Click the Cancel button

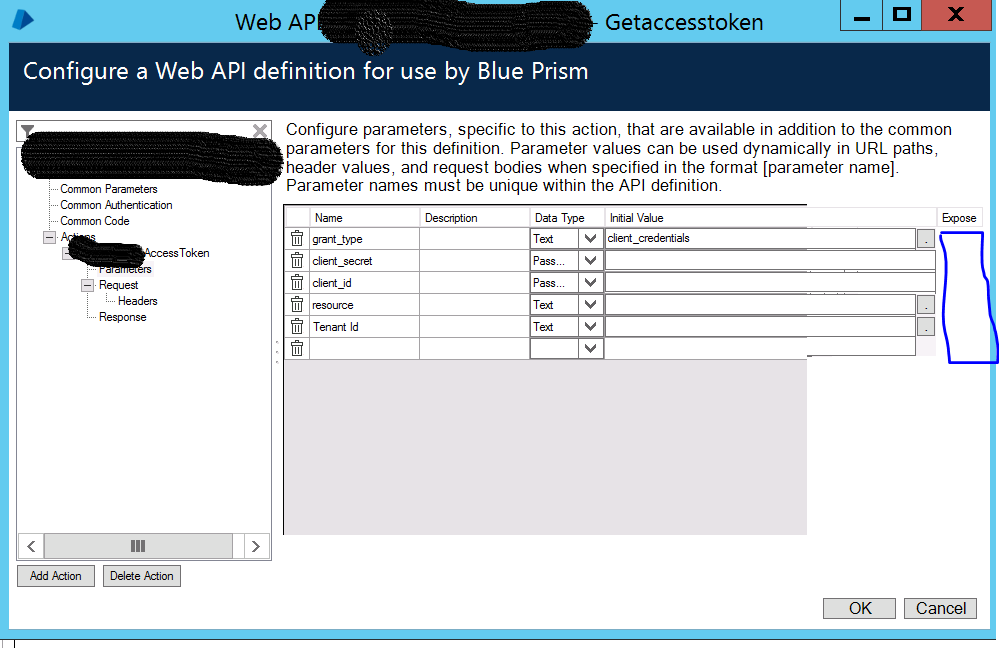coord(940,608)
